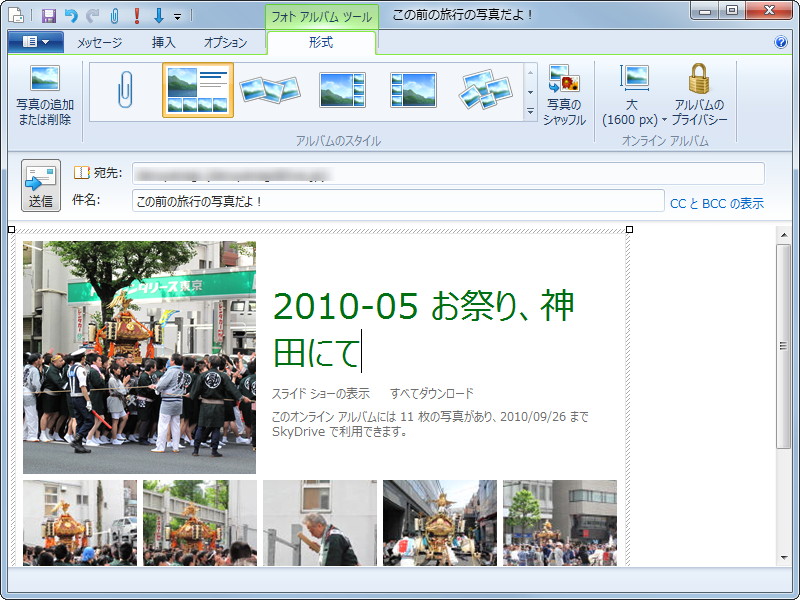The image size is (800, 600).
Task: Click the album frame top-left resize handle
Action: tap(11, 230)
